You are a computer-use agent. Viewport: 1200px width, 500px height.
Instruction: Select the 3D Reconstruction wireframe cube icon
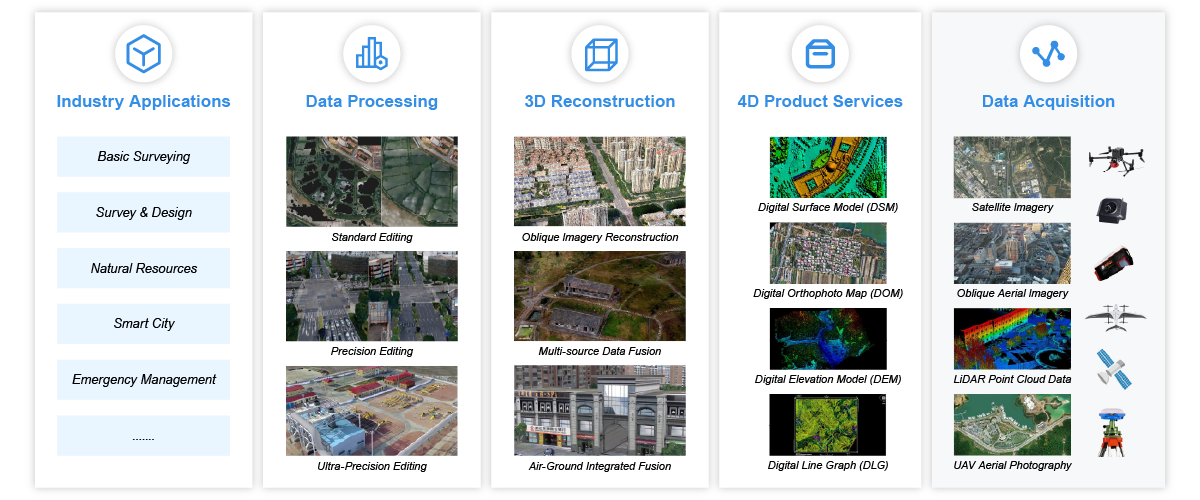[600, 52]
